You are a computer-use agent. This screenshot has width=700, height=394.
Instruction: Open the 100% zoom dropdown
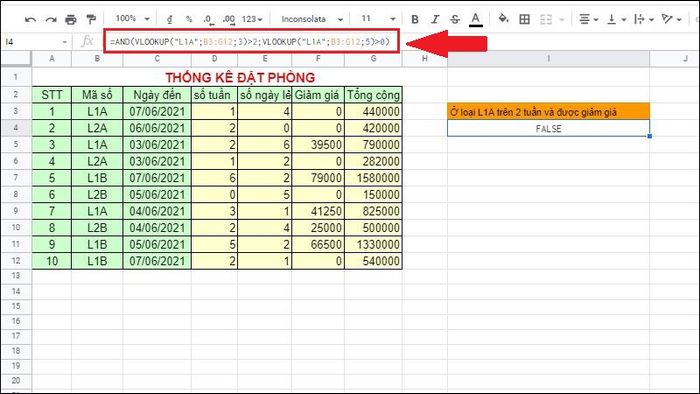click(x=132, y=19)
